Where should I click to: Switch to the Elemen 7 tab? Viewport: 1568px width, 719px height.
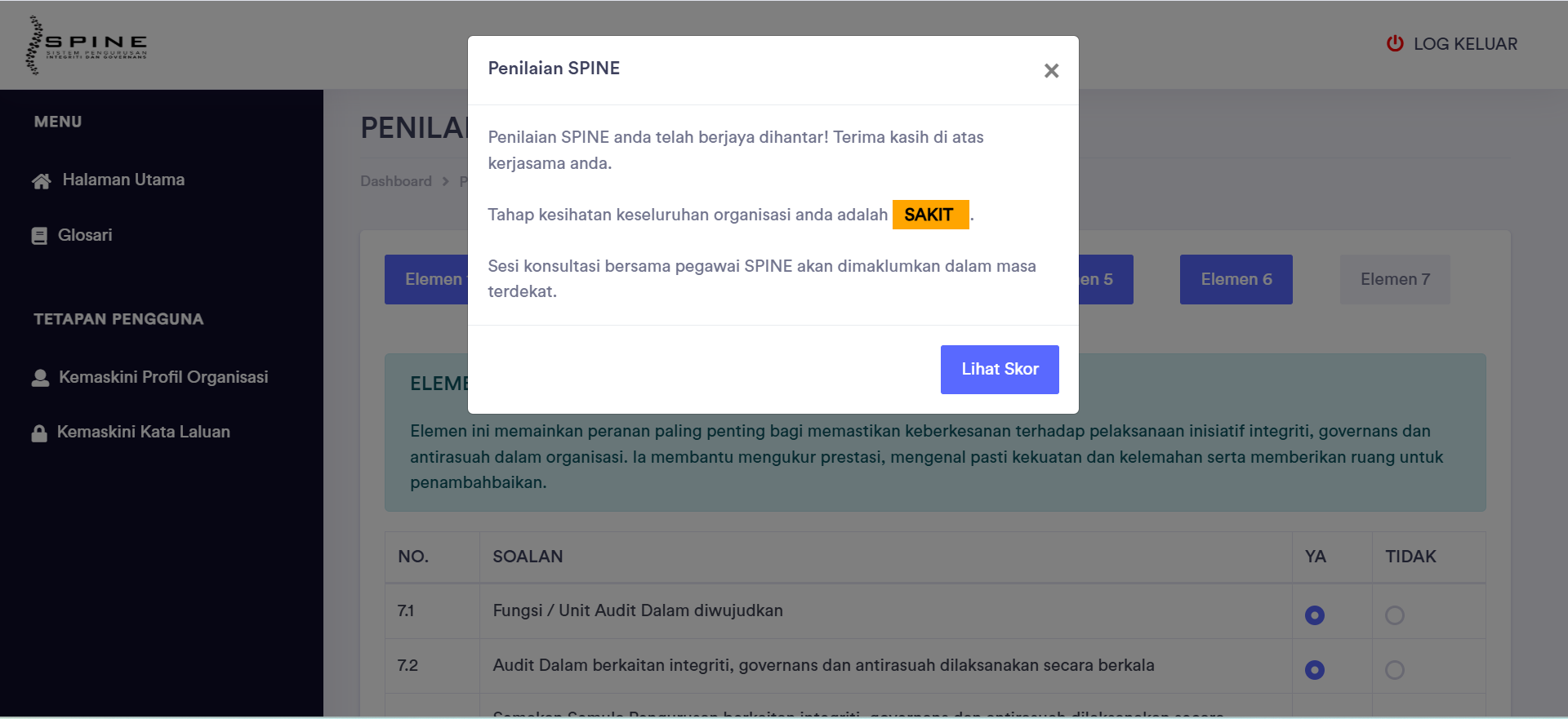coord(1394,279)
